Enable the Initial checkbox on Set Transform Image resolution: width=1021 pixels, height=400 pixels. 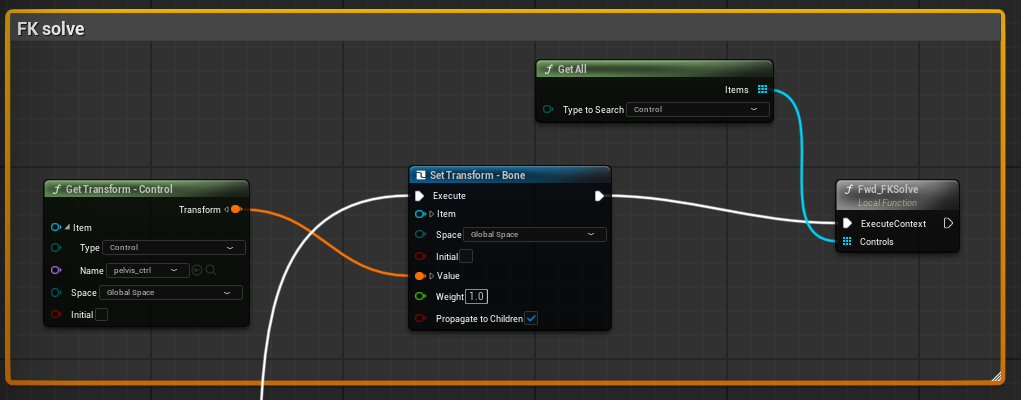coord(466,256)
